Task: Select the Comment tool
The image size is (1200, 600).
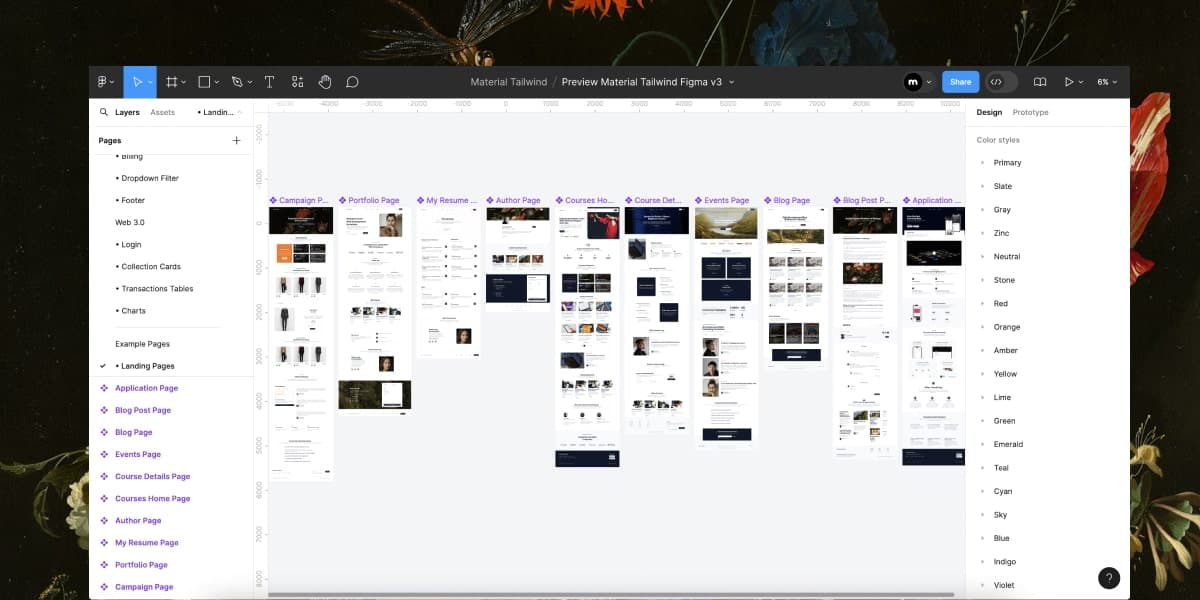Action: 352,81
